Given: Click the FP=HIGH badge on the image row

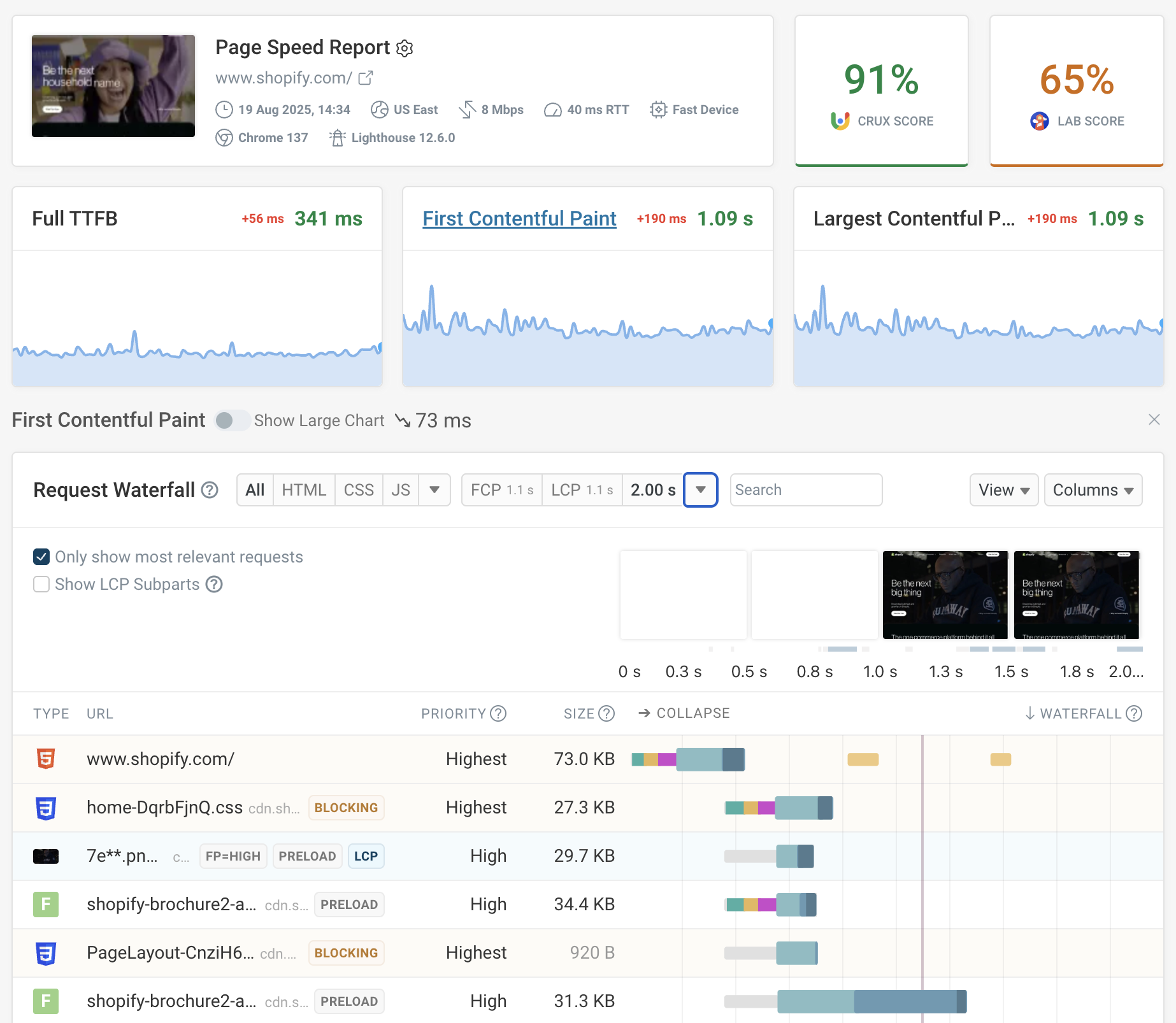Looking at the screenshot, I should [233, 856].
